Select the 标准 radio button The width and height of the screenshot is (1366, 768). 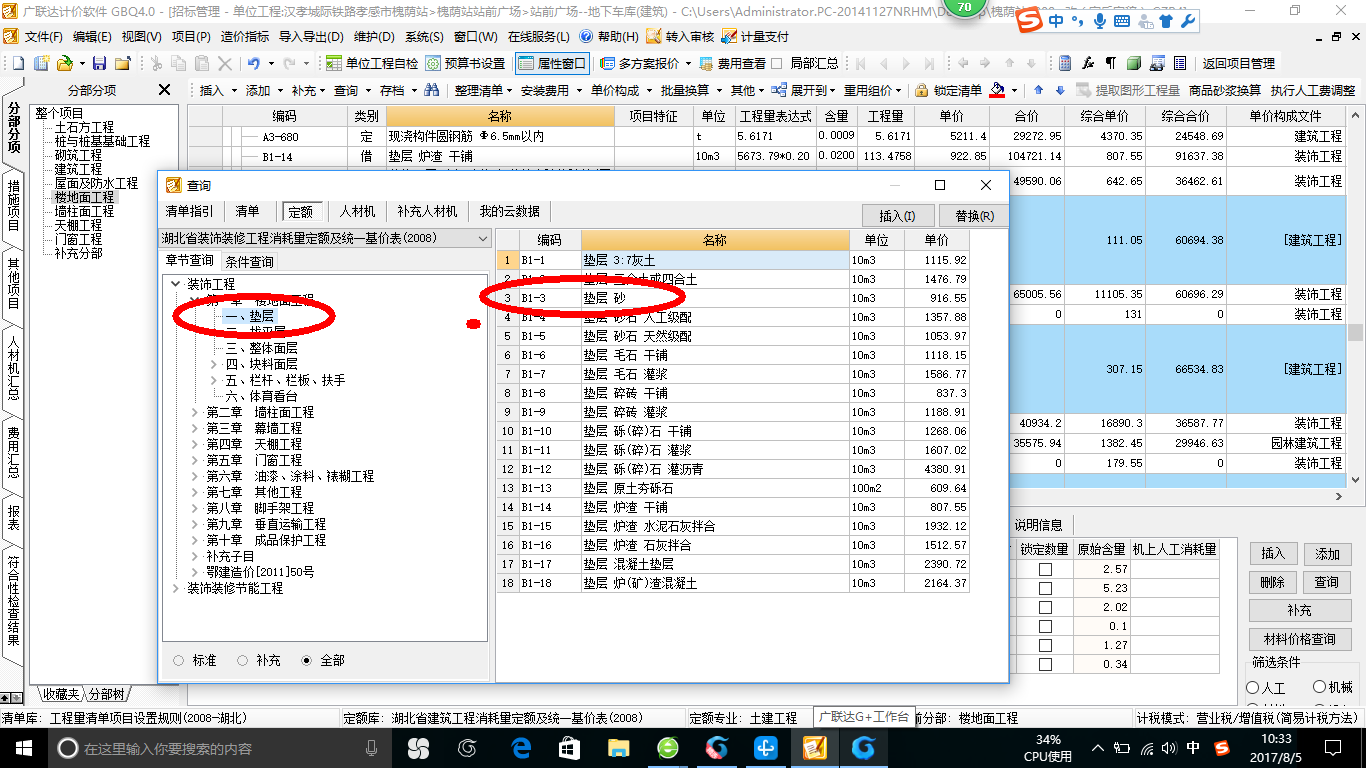pyautogui.click(x=179, y=660)
